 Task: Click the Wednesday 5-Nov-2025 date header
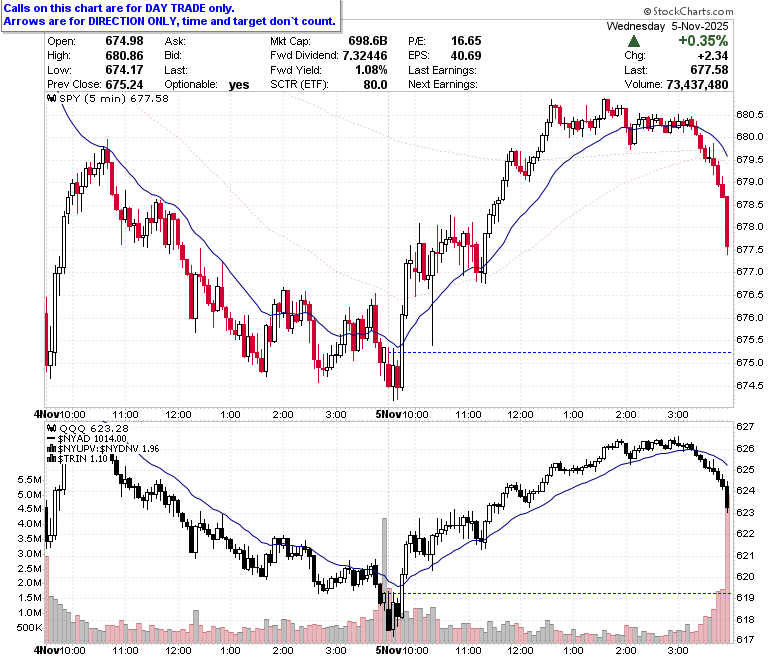667,26
